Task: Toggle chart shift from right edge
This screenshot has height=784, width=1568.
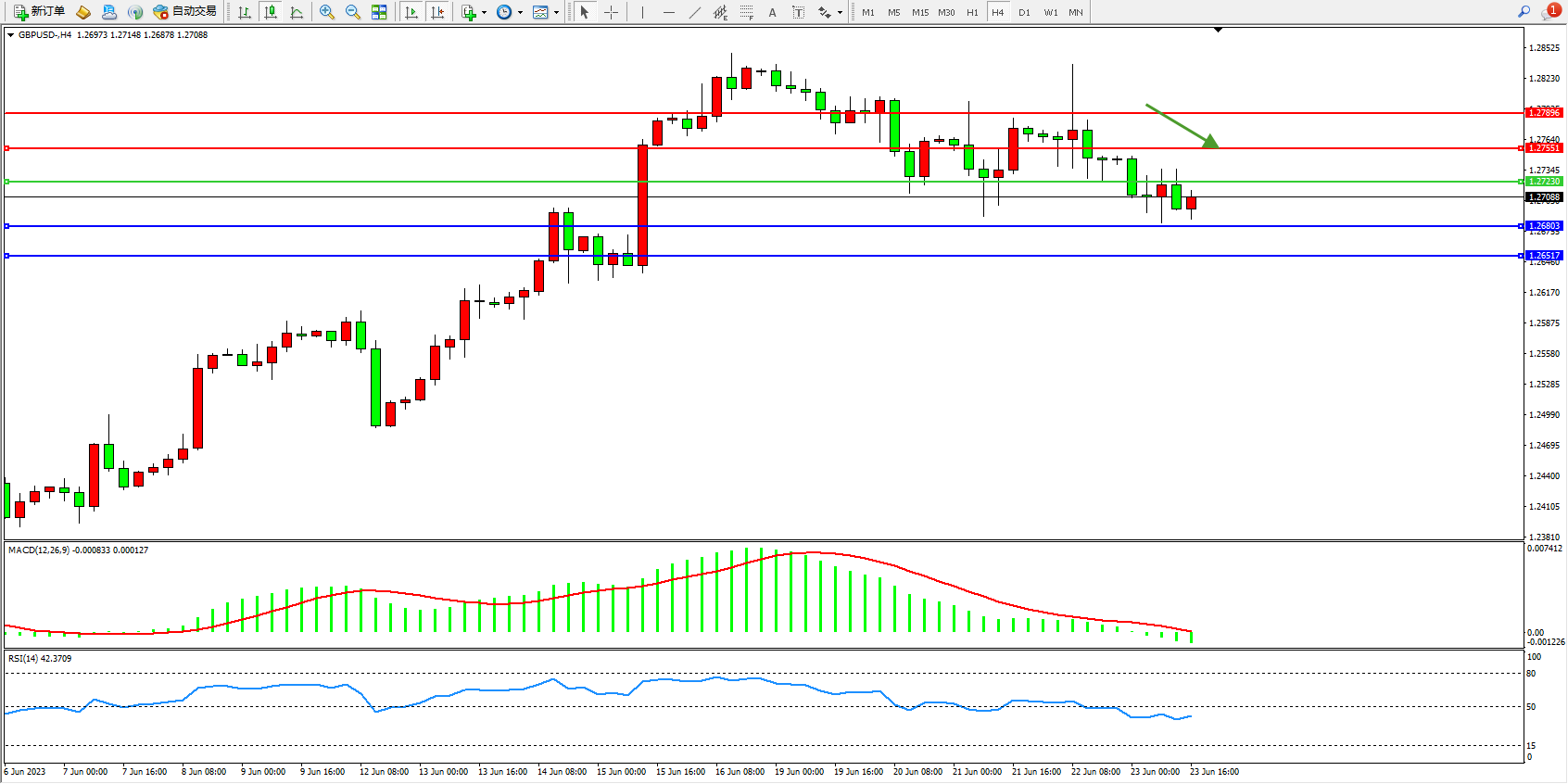Action: click(x=437, y=12)
